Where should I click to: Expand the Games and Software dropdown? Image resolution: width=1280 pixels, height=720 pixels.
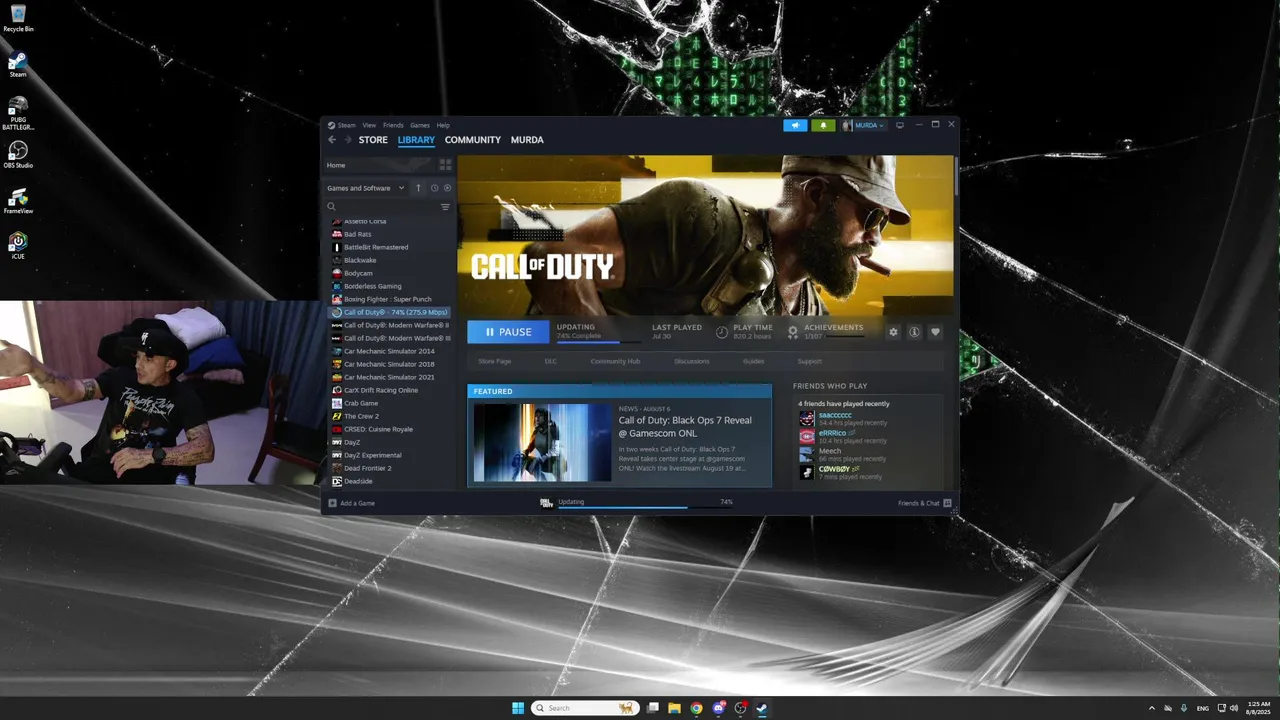(x=366, y=188)
